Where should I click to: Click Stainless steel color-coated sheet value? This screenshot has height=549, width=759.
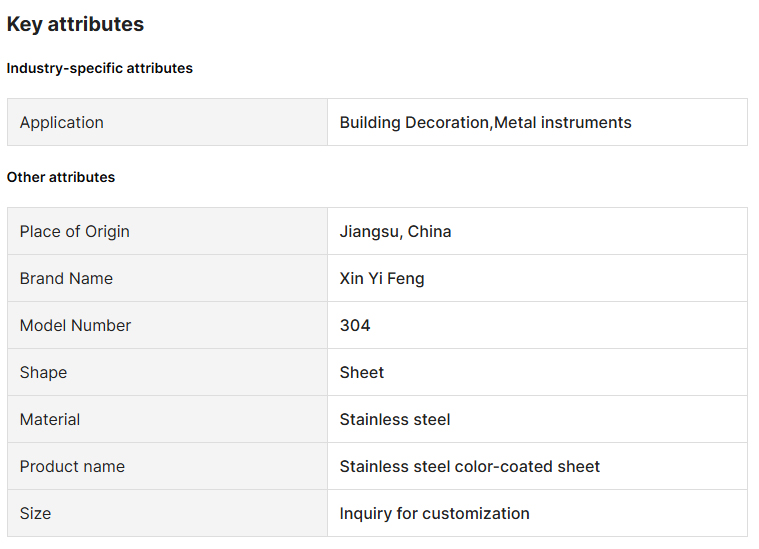[470, 467]
